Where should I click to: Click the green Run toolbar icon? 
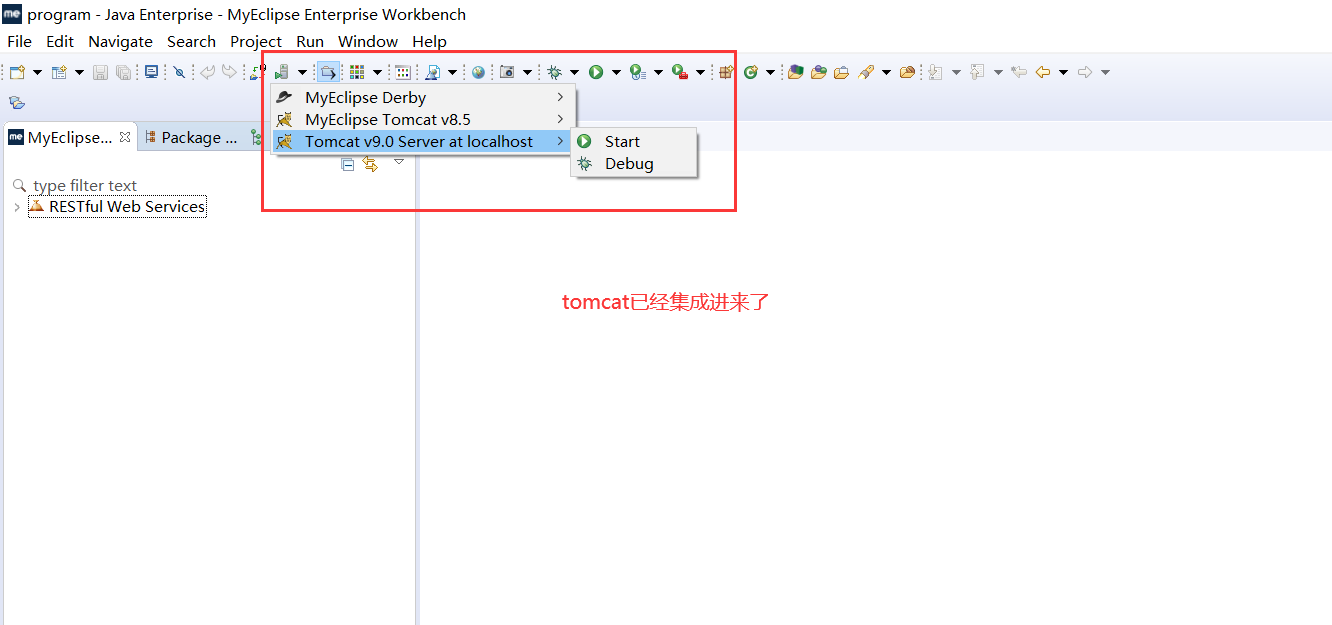point(596,71)
